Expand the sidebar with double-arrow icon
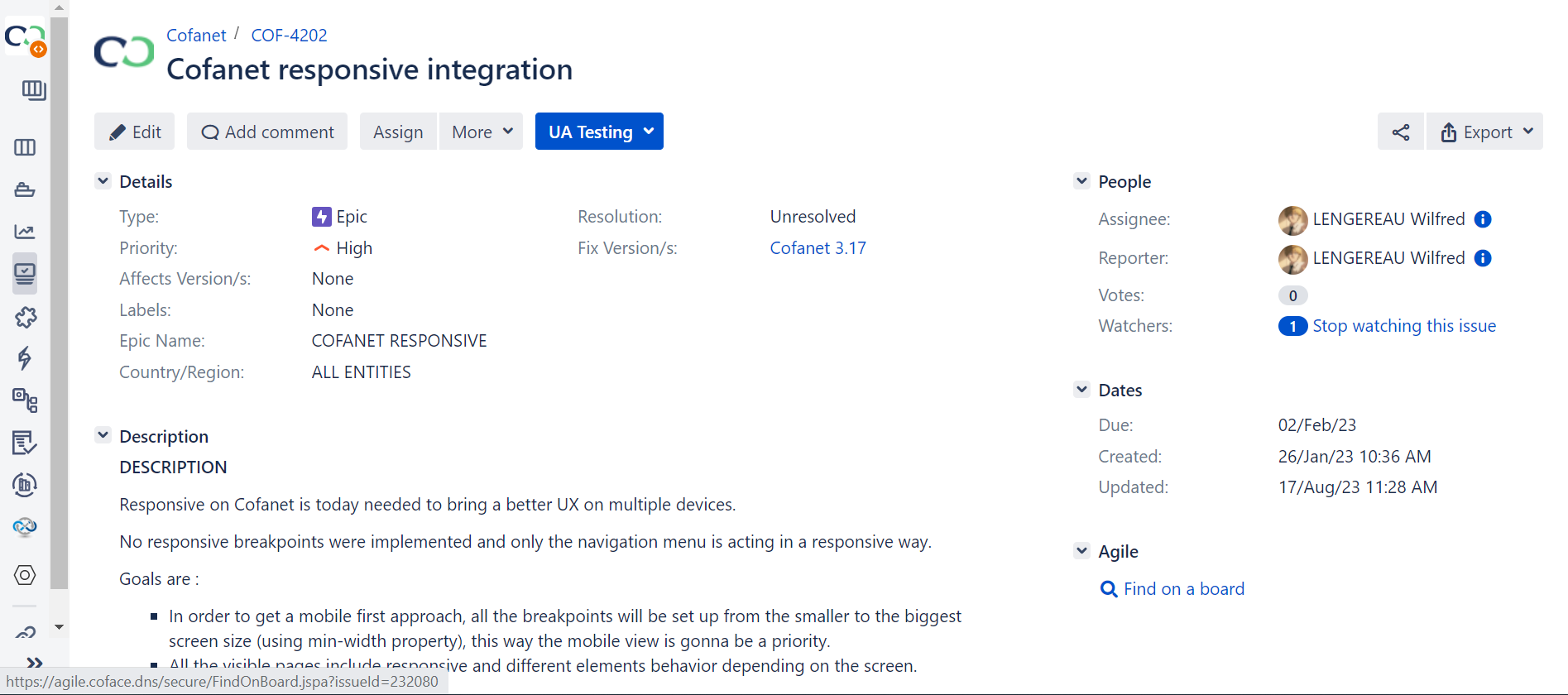This screenshot has height=695, width=1568. [34, 663]
